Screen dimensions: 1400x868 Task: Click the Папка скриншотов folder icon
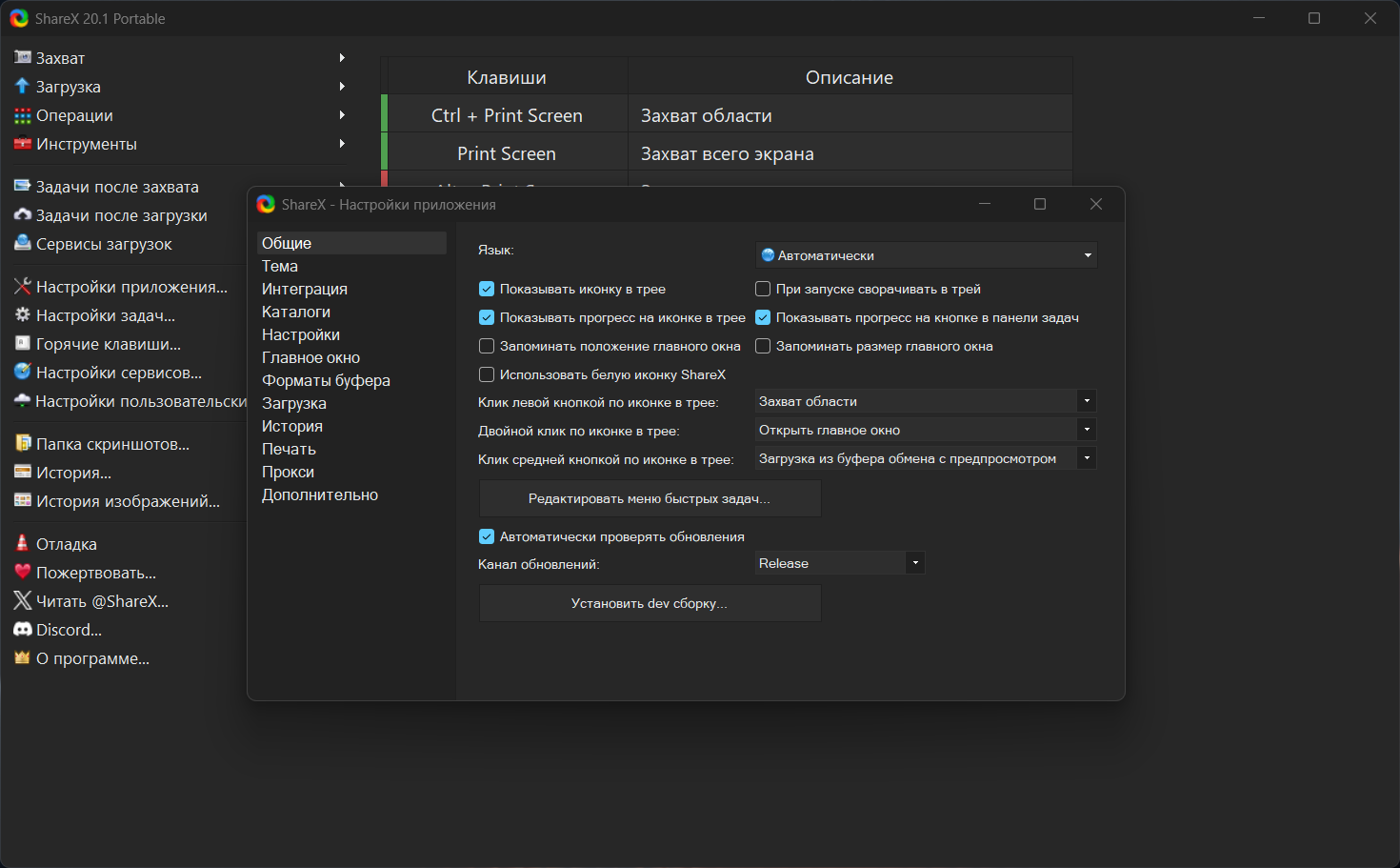click(x=23, y=444)
